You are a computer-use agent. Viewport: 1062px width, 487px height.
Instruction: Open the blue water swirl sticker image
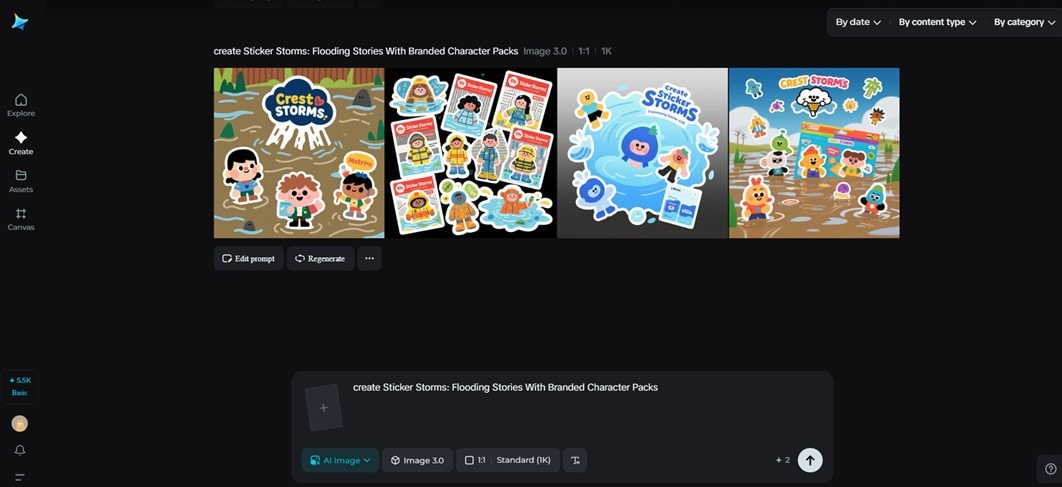[642, 153]
